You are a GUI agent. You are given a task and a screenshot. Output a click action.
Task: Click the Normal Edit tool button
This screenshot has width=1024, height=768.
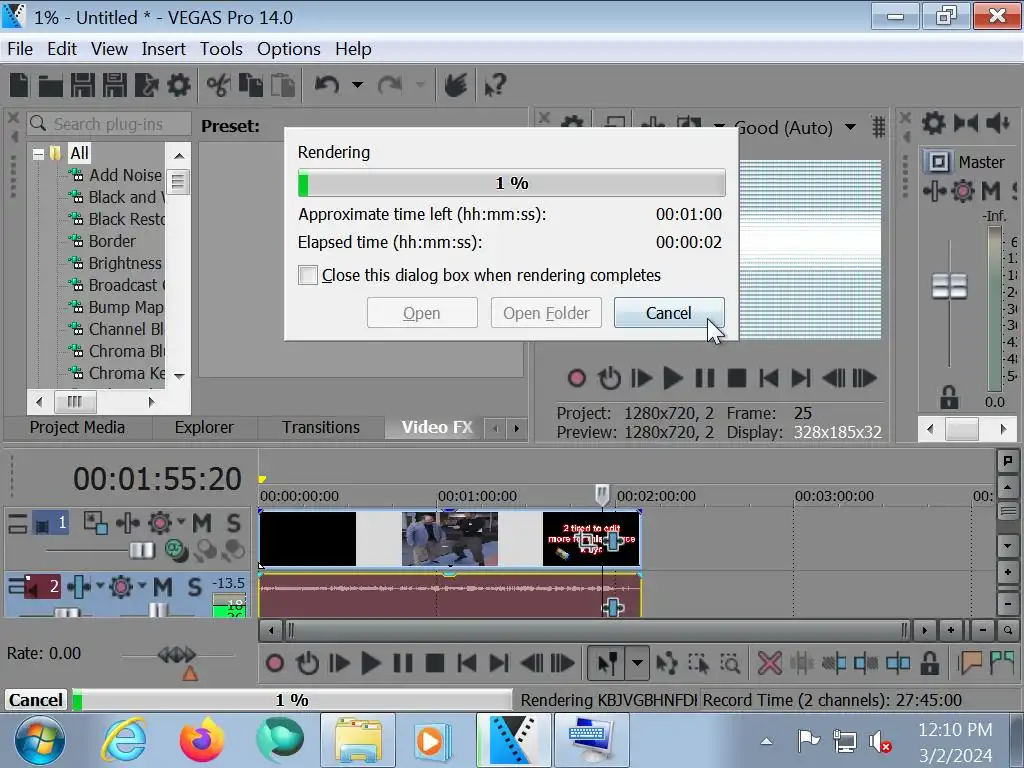coord(607,664)
